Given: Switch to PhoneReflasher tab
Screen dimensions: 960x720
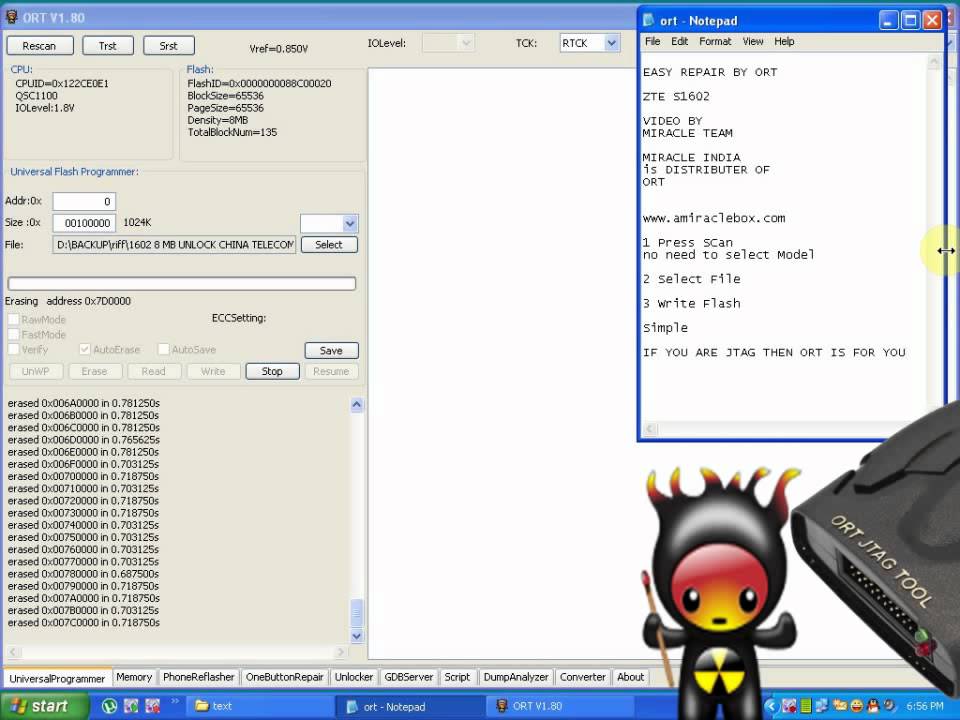Looking at the screenshot, I should click(198, 677).
